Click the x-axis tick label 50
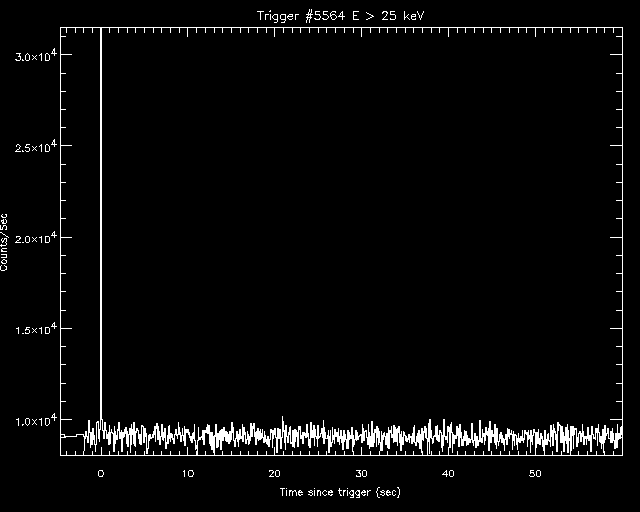This screenshot has width=640, height=512. click(535, 474)
